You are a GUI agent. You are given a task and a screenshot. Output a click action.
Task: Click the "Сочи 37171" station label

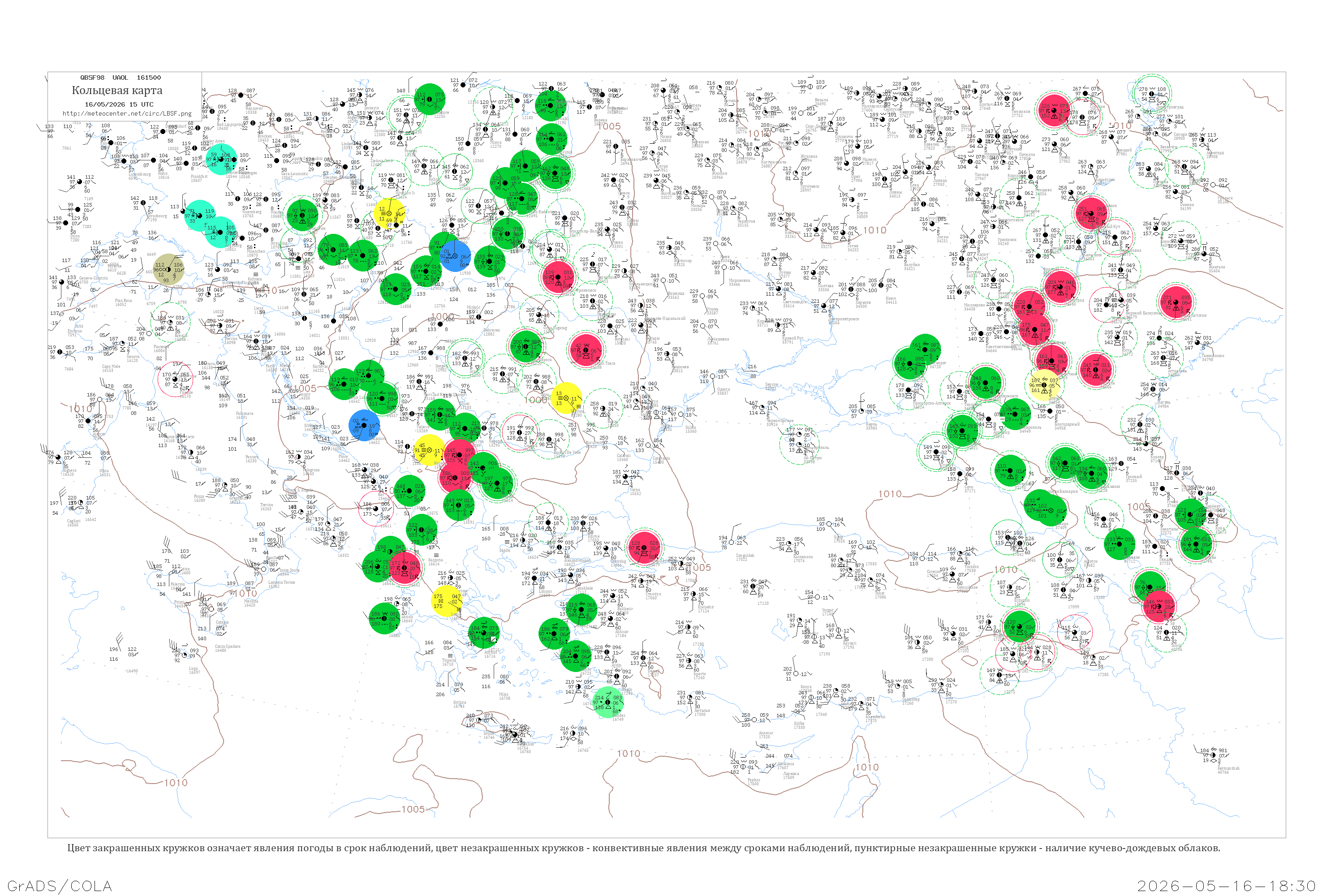point(970,489)
